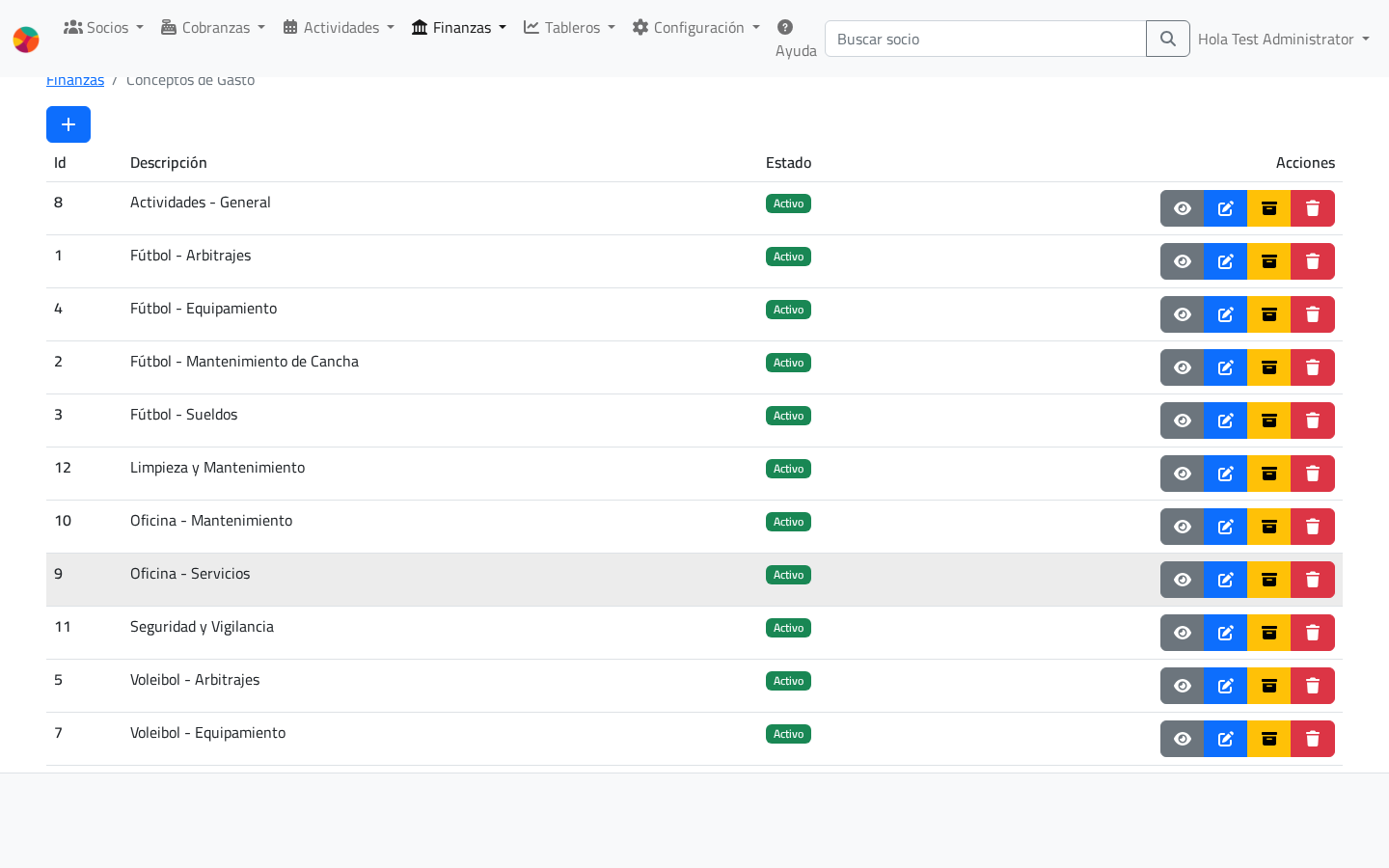Viewport: 1389px width, 868px height.
Task: Delete the Voleibol - Equipamiento concept
Action: (x=1313, y=739)
